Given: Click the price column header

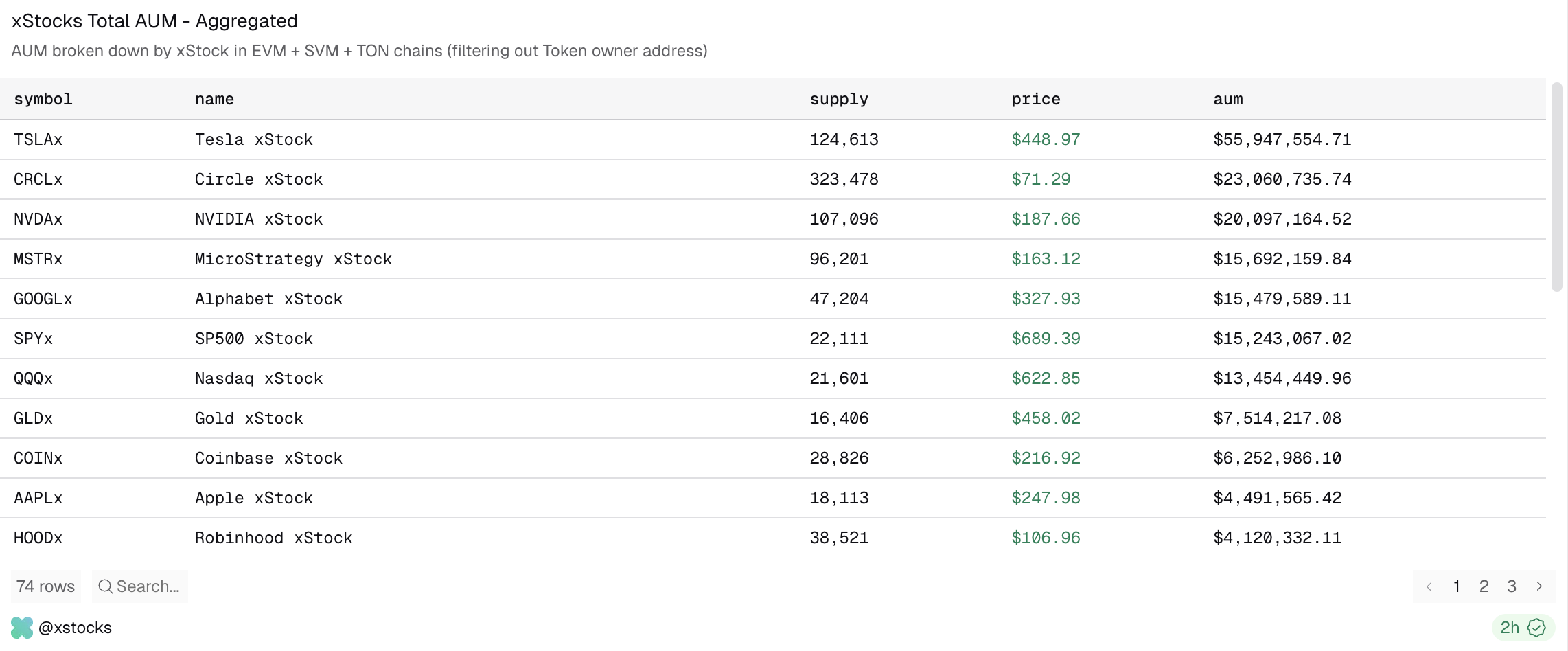Looking at the screenshot, I should tap(1036, 100).
